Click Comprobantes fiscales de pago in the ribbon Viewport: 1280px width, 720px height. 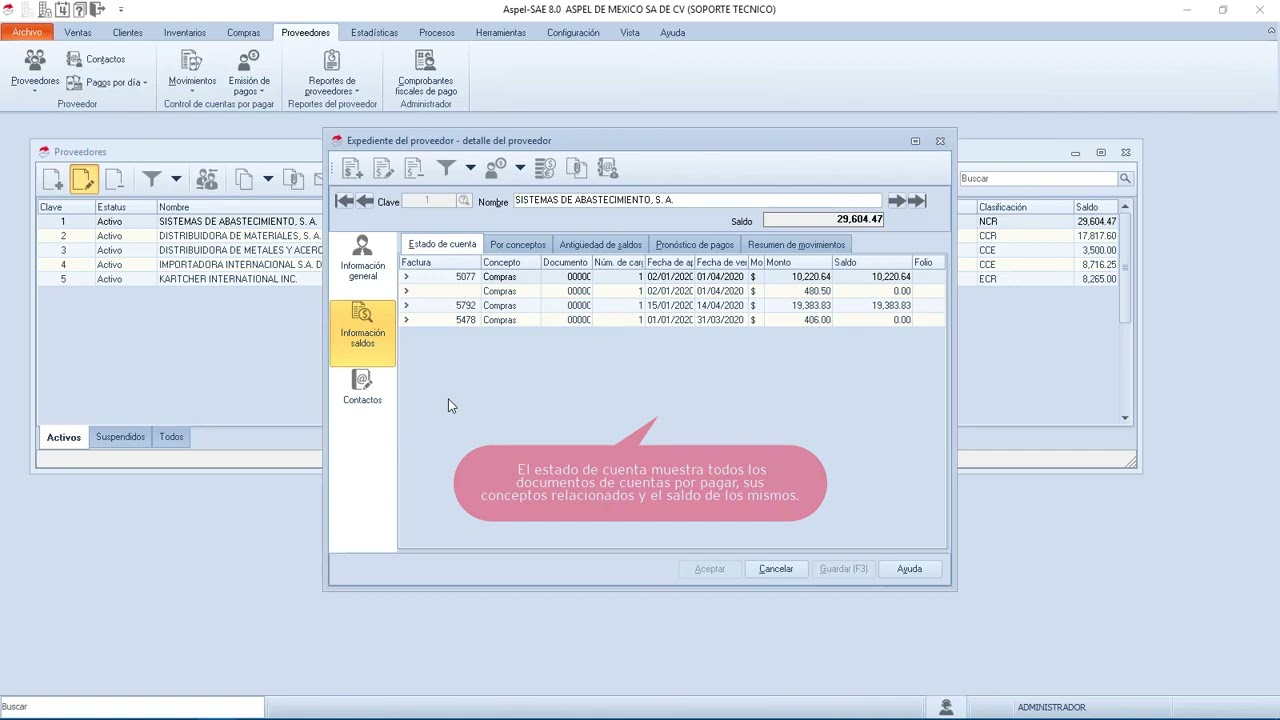coord(426,72)
